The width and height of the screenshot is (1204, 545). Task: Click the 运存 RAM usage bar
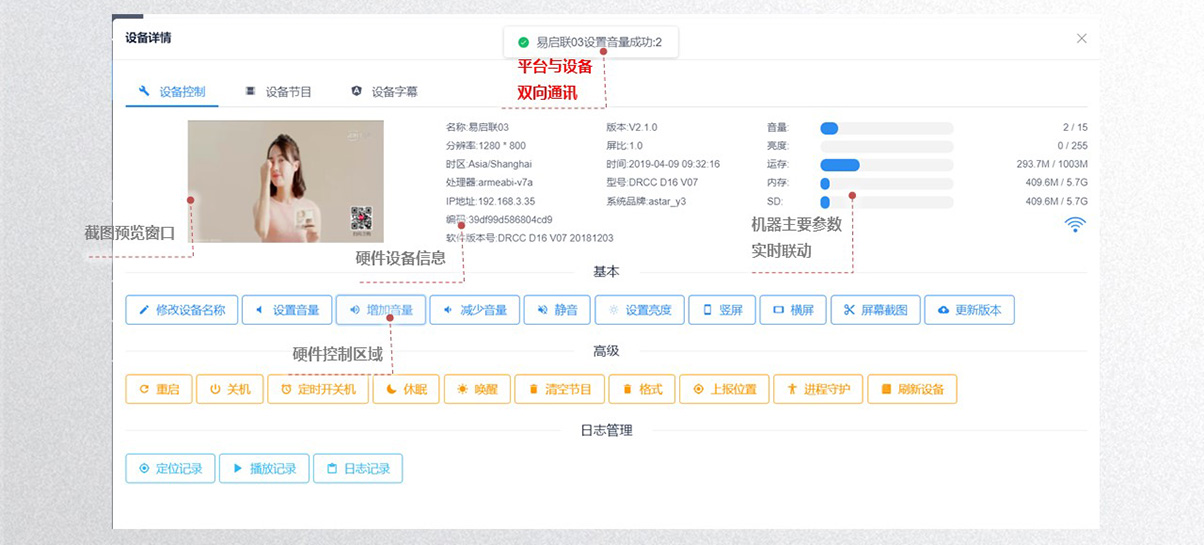886,165
